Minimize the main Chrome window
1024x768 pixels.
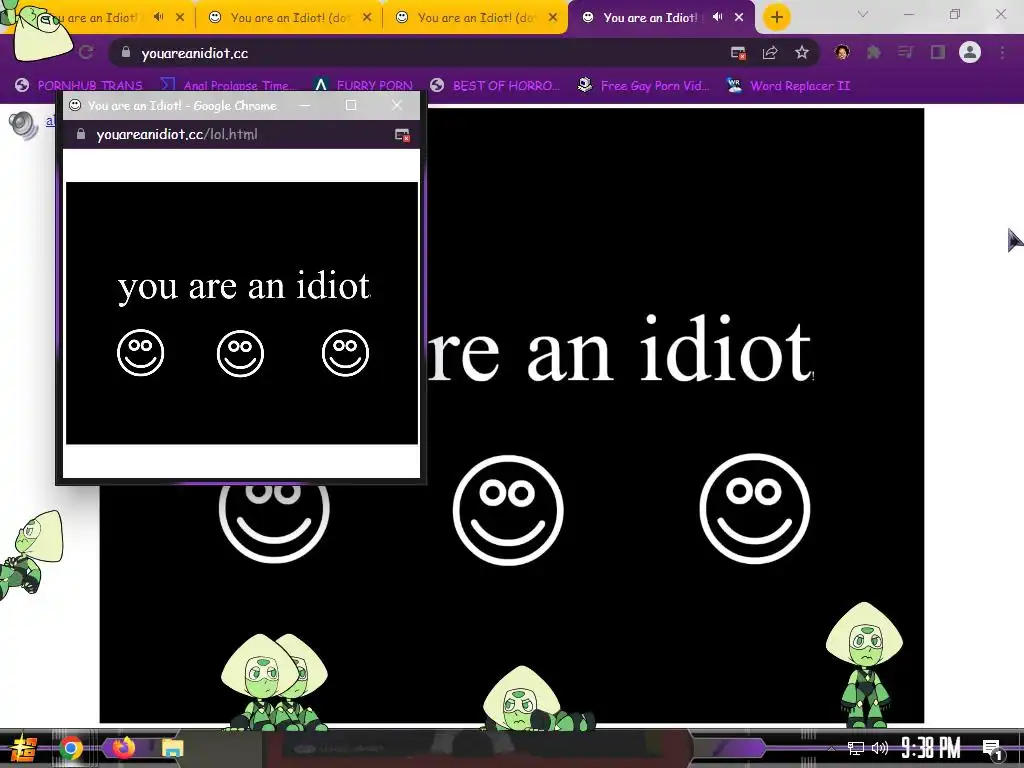[x=908, y=14]
